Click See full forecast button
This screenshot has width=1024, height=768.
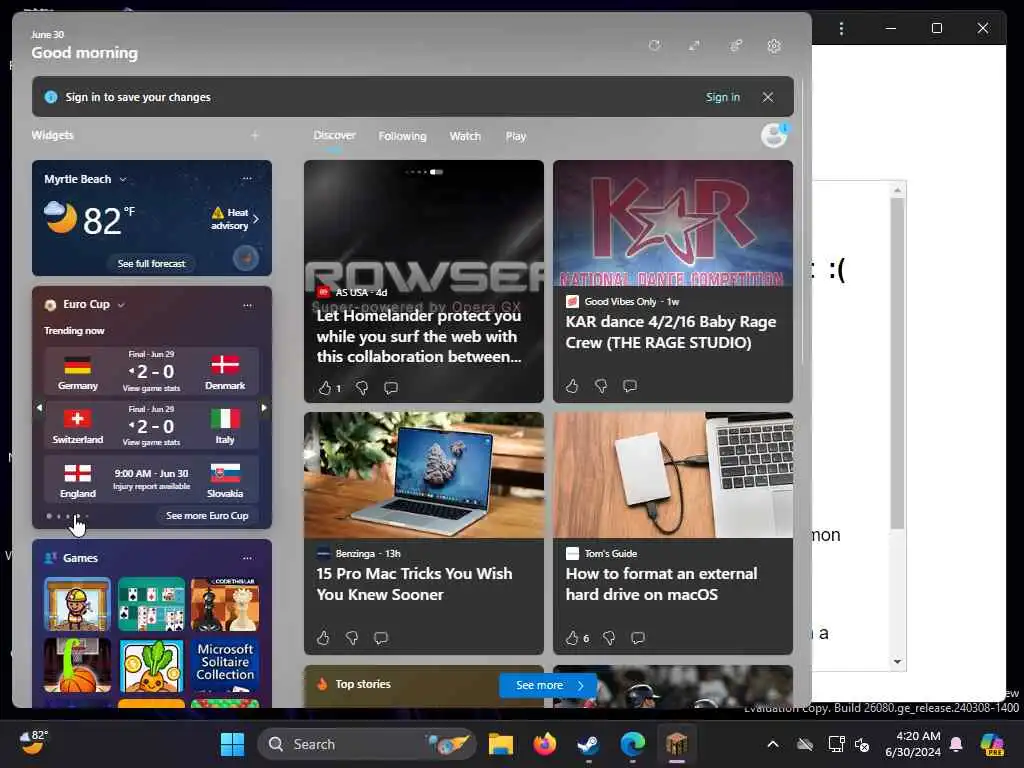[x=152, y=263]
